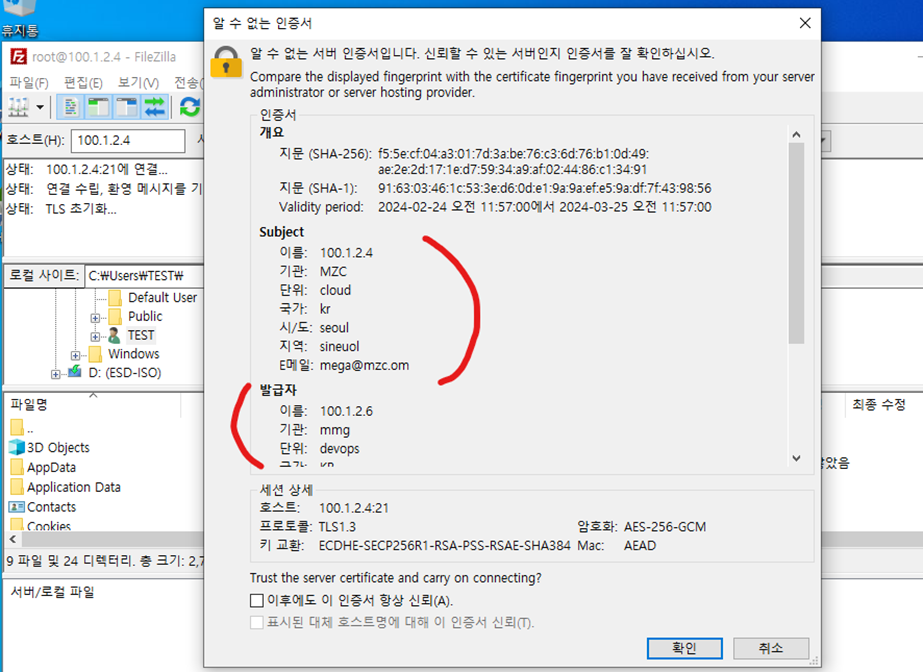Click the Contacts card icon

click(16, 507)
